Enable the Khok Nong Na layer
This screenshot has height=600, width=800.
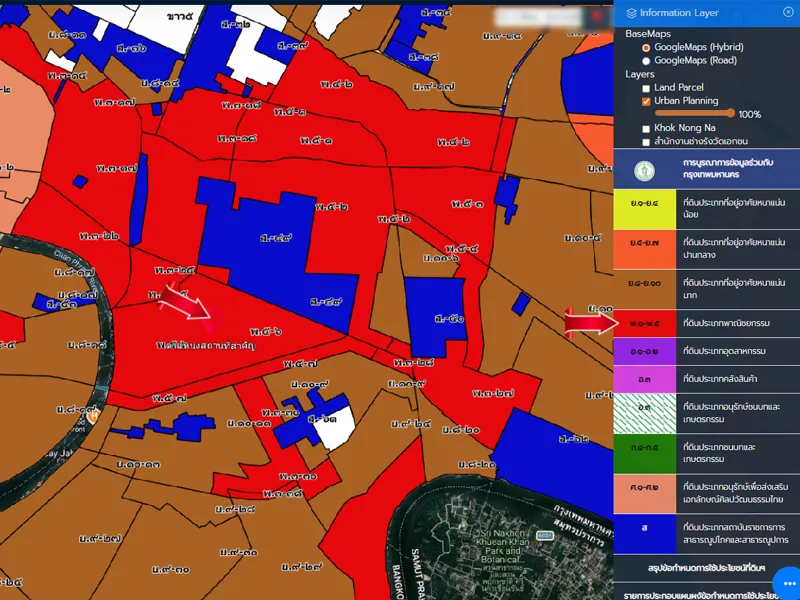coord(646,128)
